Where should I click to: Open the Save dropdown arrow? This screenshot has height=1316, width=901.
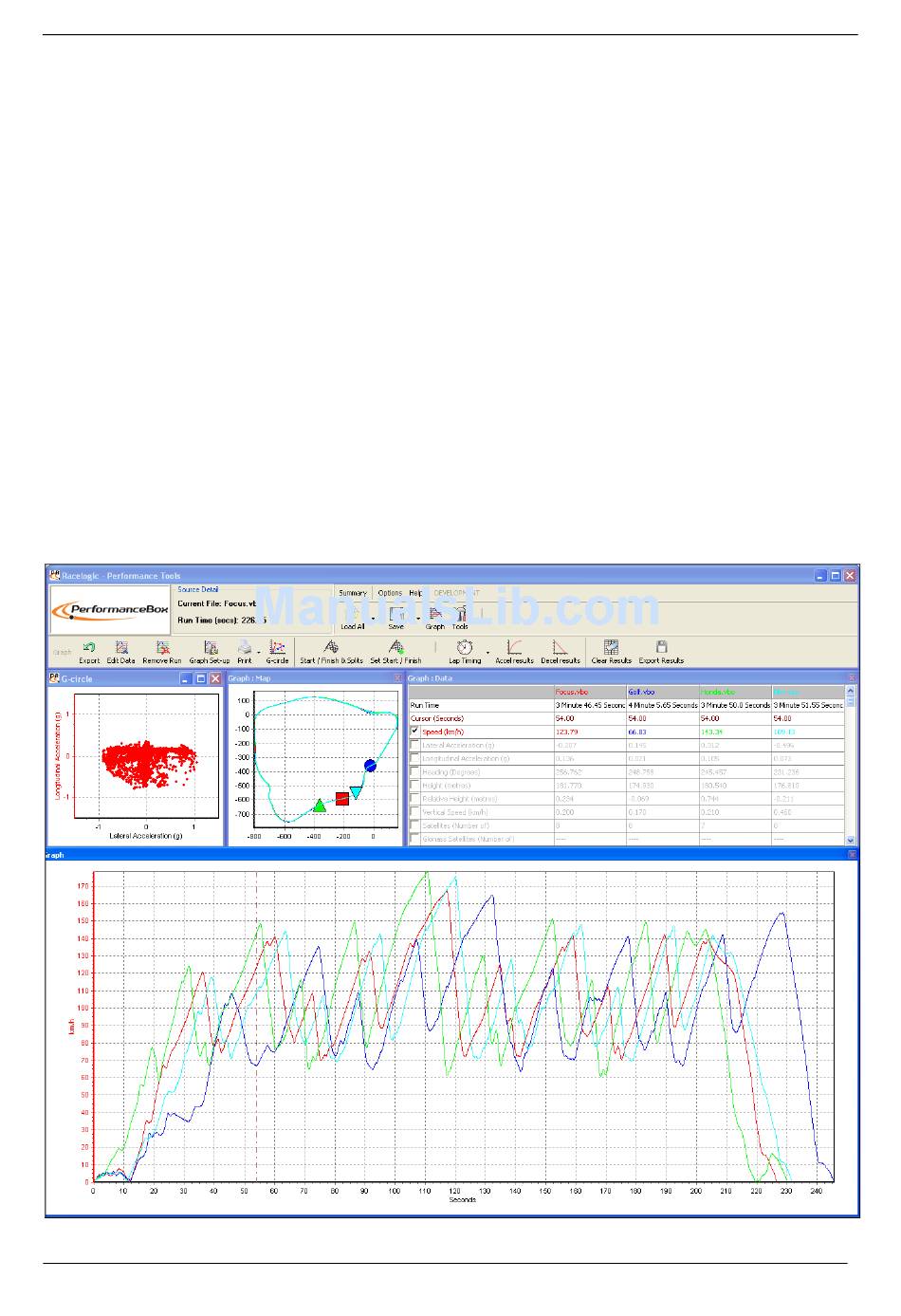(418, 619)
